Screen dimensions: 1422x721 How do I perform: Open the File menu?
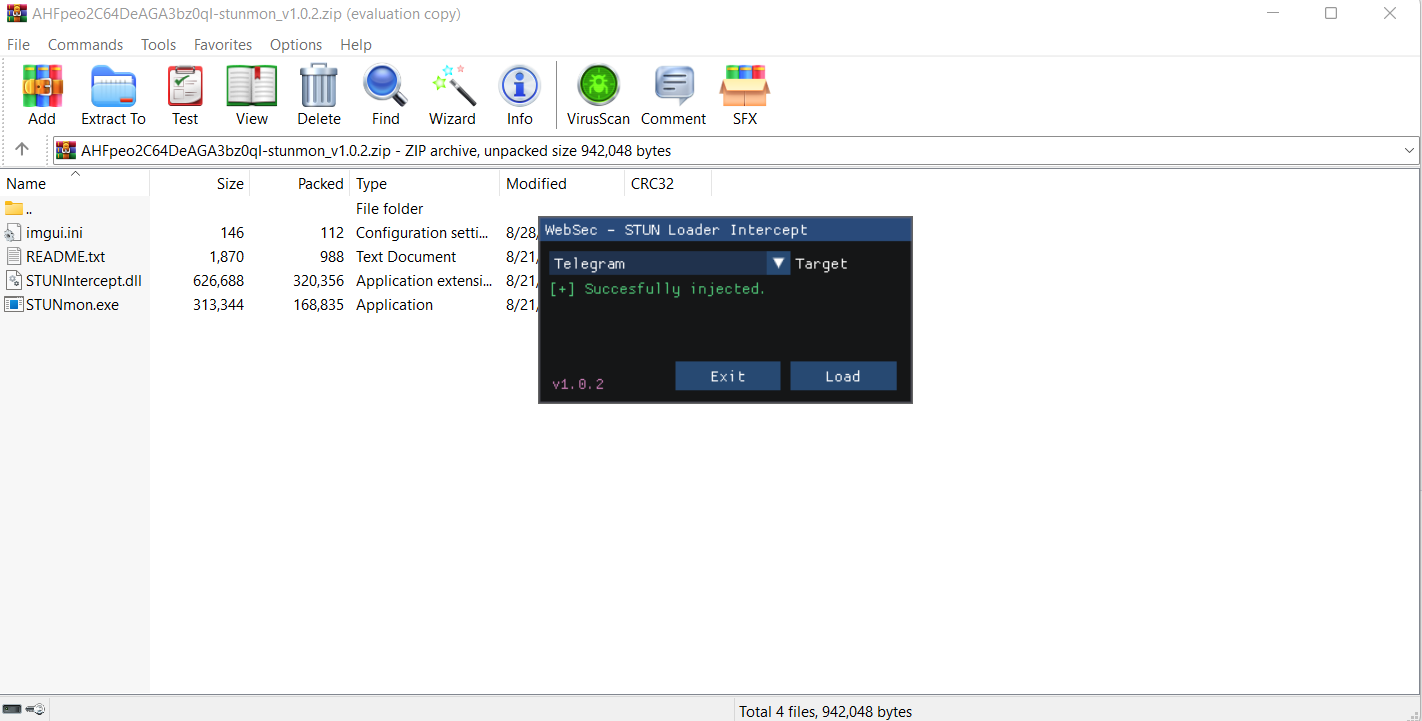click(x=18, y=45)
